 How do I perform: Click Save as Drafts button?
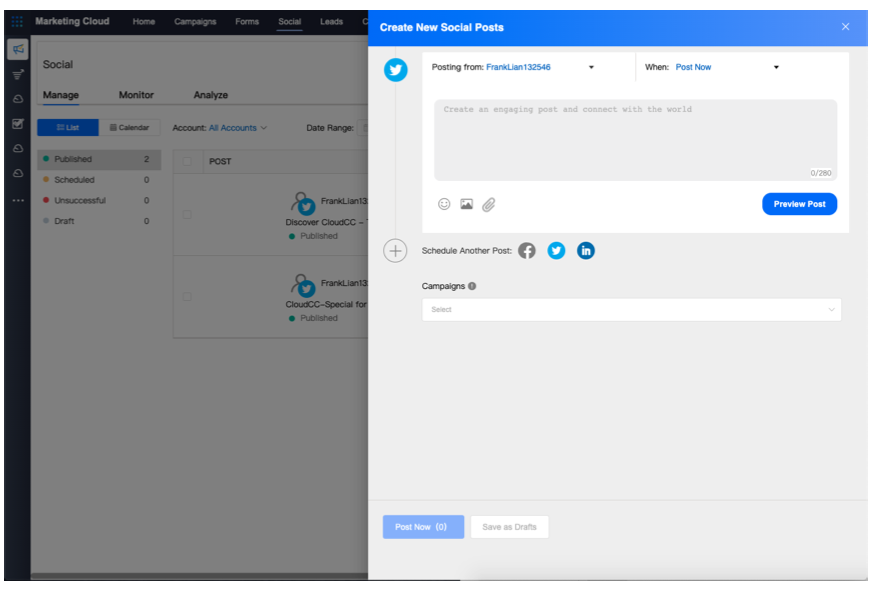[x=509, y=527]
